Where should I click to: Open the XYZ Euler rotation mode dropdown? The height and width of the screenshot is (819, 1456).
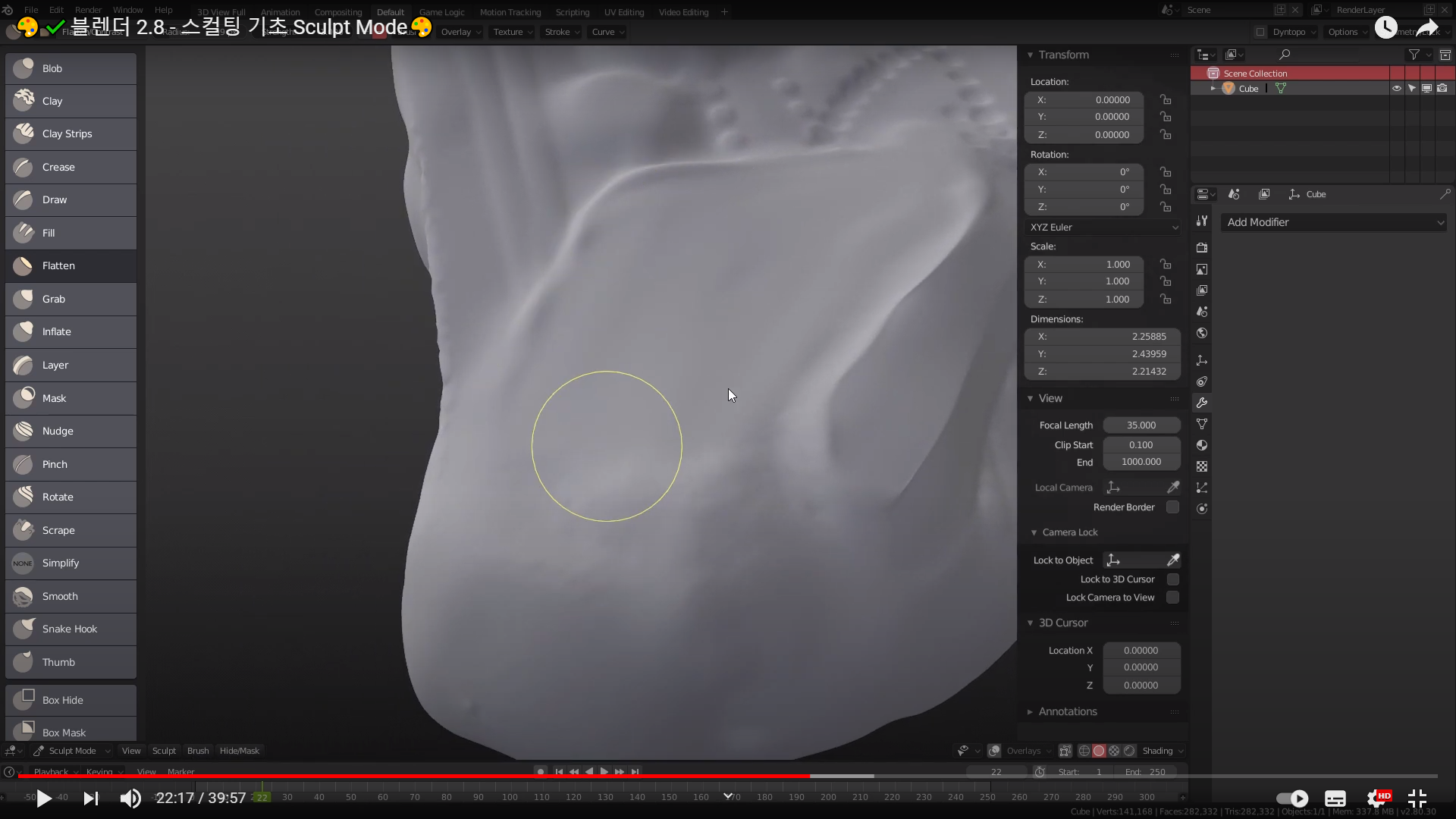[1103, 227]
